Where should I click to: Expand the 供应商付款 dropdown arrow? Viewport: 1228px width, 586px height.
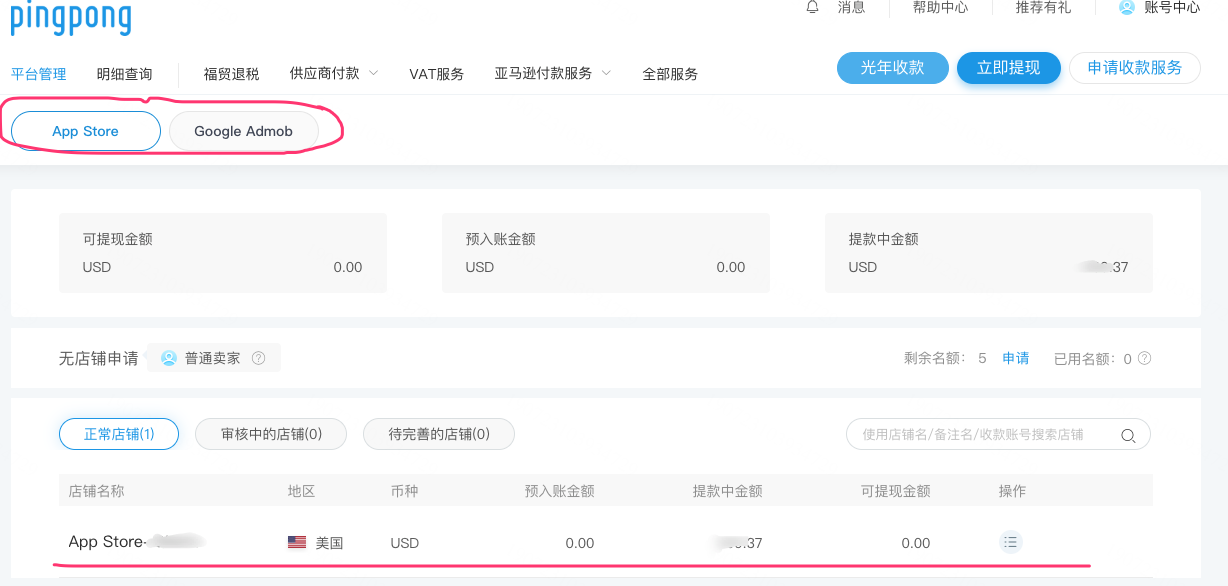point(373,73)
